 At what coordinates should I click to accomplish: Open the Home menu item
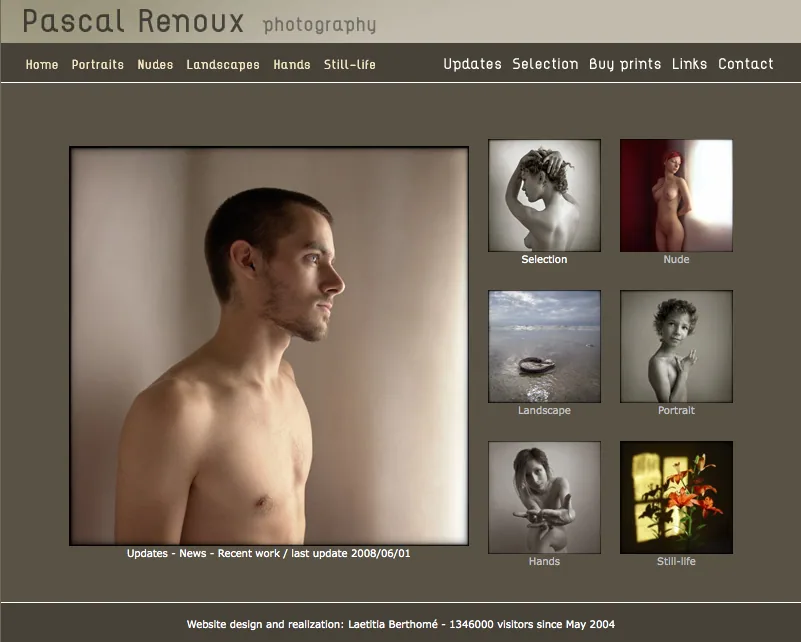[42, 64]
